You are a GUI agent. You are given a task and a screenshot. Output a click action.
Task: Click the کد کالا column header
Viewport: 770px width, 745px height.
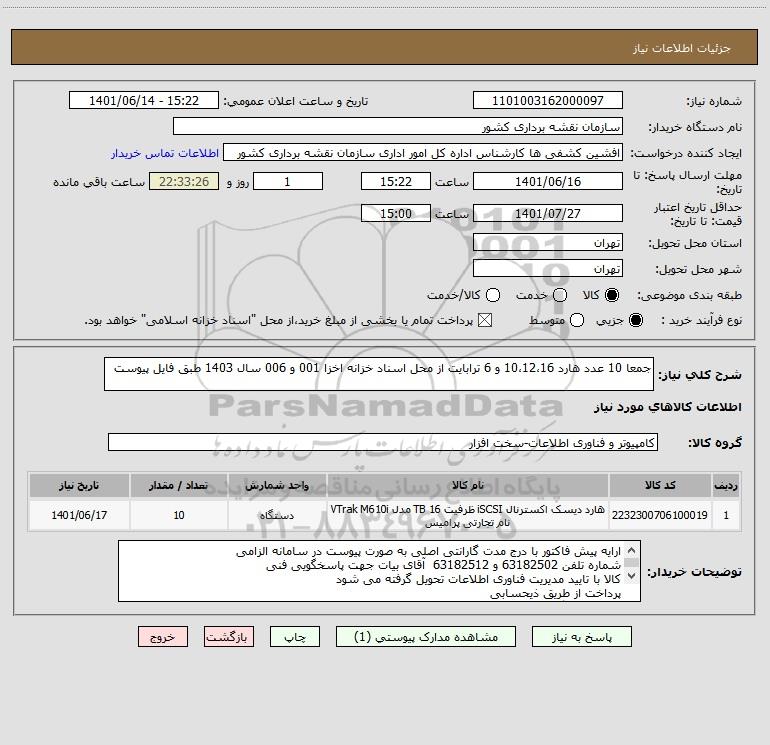tap(660, 485)
